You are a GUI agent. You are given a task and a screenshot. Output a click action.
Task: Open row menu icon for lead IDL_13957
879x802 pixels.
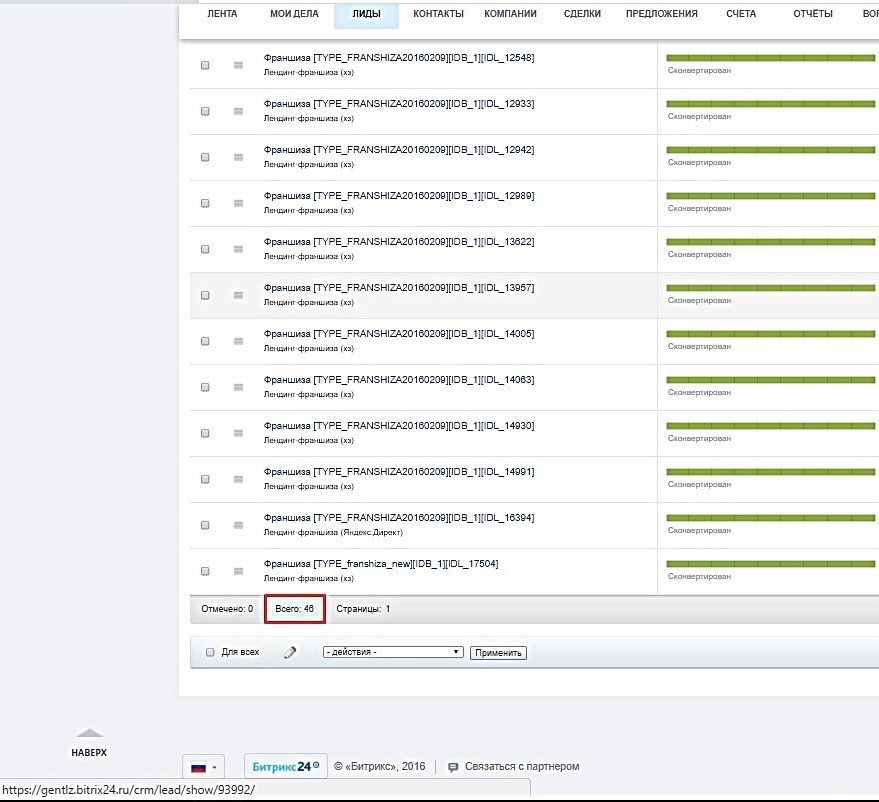pos(238,295)
